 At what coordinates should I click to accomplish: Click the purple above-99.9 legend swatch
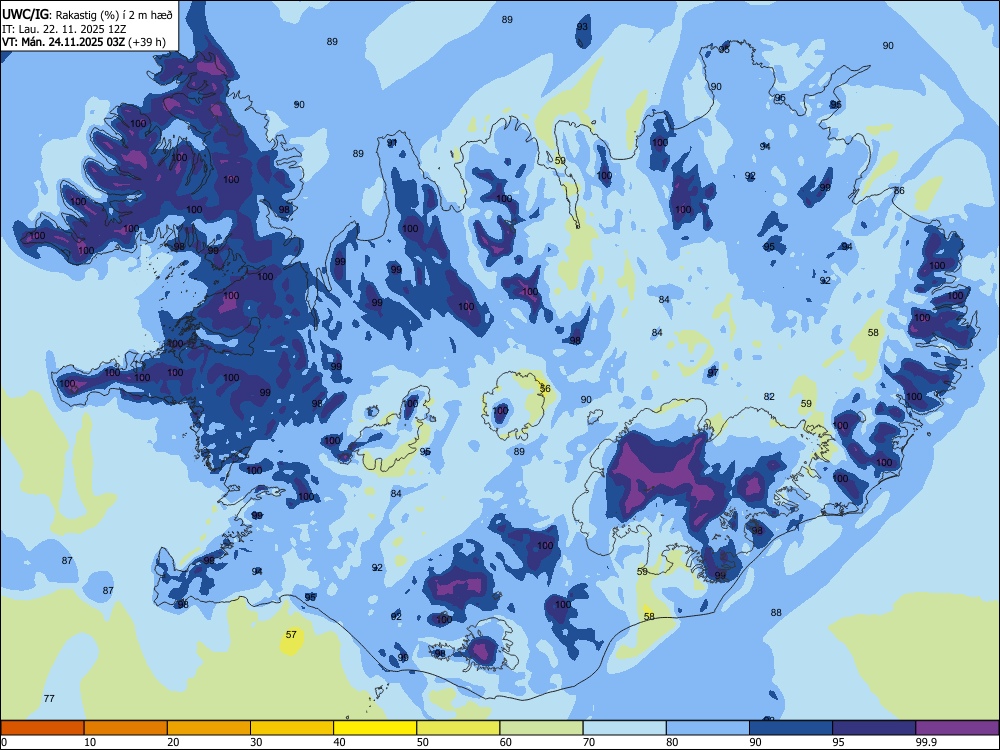[x=957, y=728]
